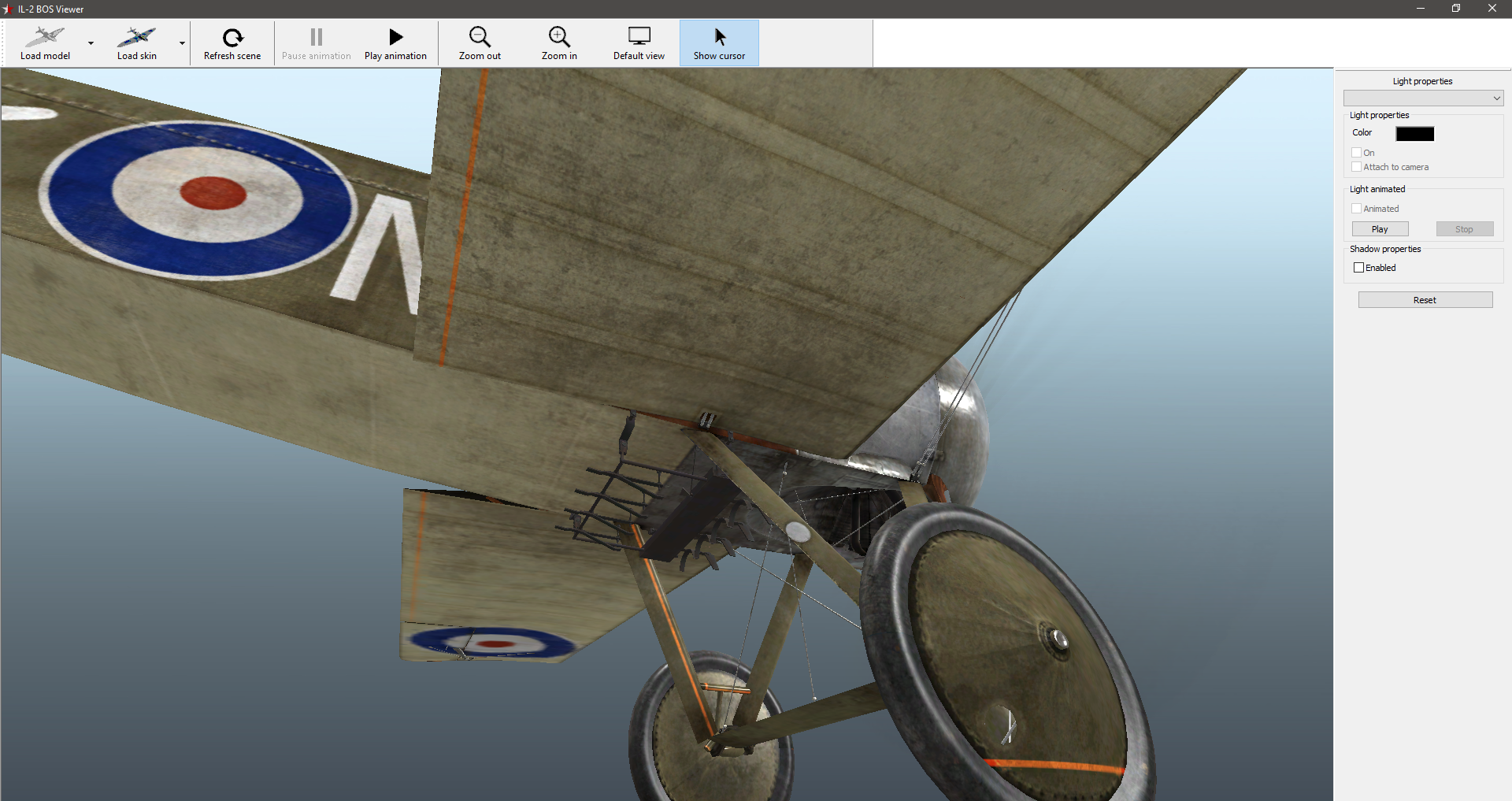Toggle the light On checkbox
The height and width of the screenshot is (801, 1512).
pos(1357,153)
